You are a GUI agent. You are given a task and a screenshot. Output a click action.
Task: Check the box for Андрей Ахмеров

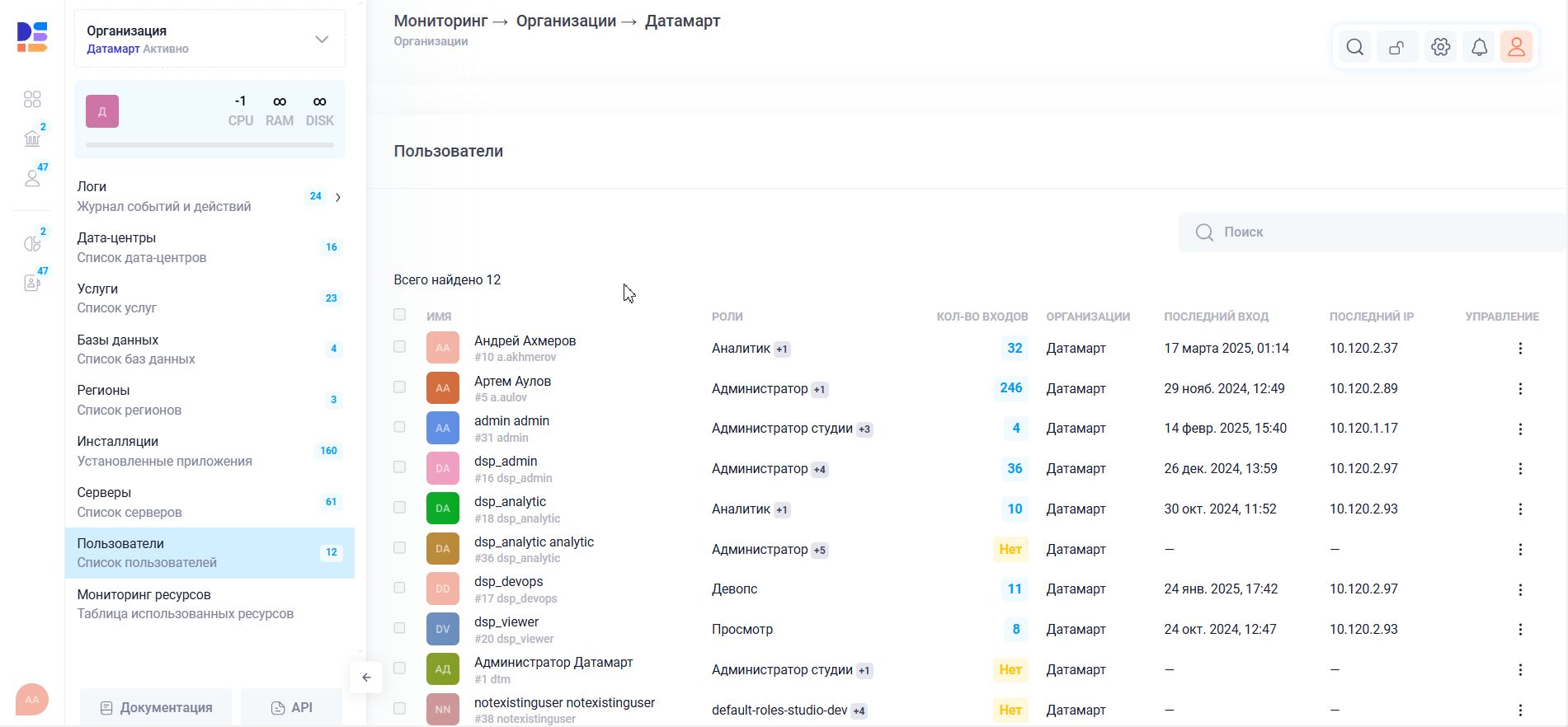point(400,347)
